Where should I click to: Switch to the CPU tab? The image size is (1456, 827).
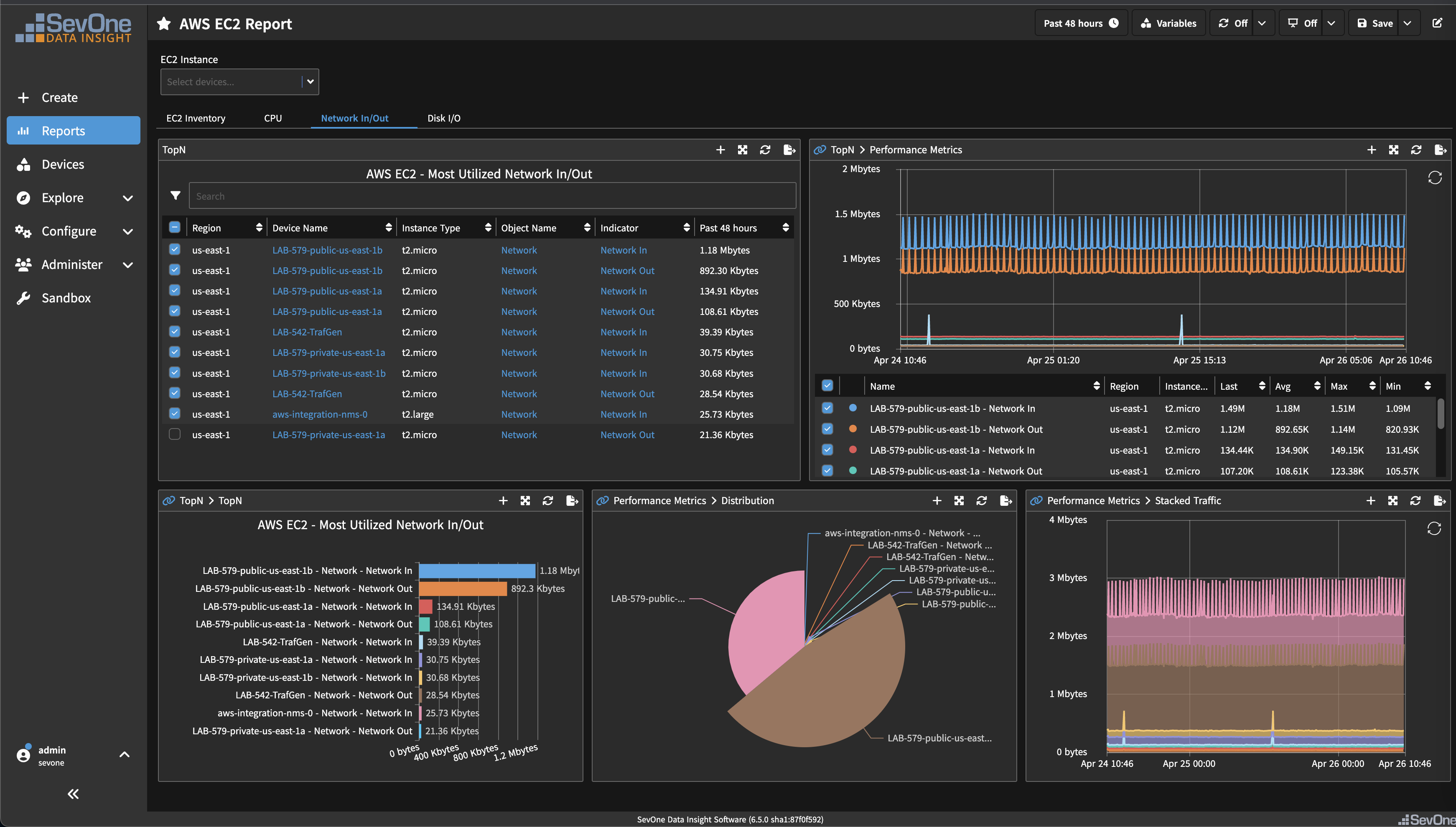pyautogui.click(x=273, y=117)
